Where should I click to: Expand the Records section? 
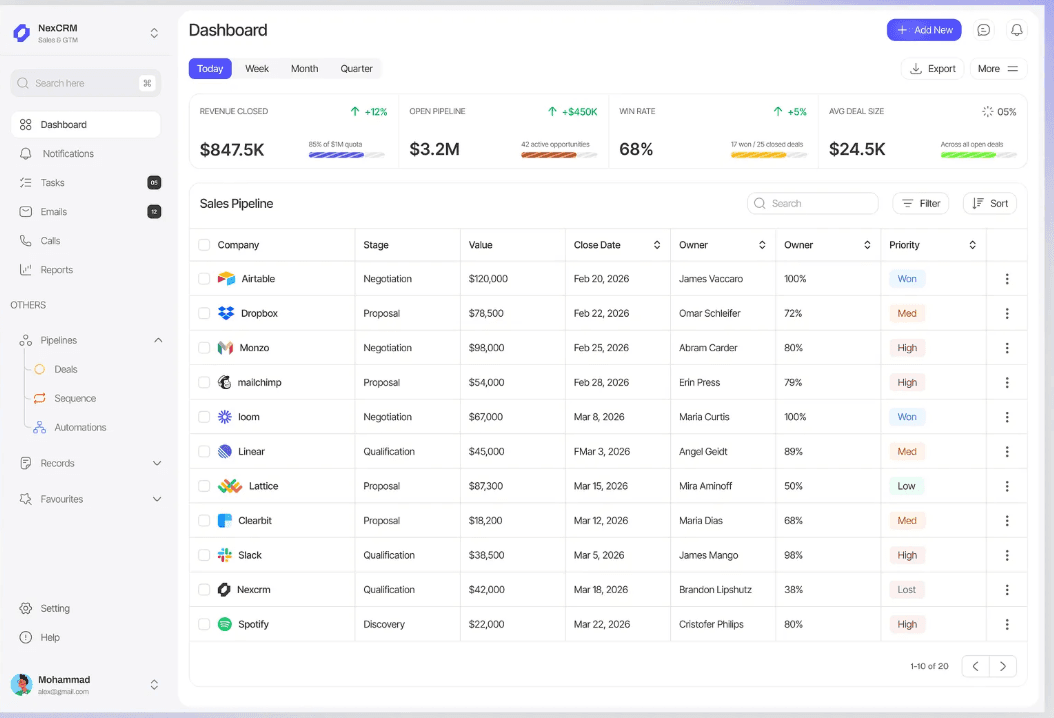pos(157,464)
